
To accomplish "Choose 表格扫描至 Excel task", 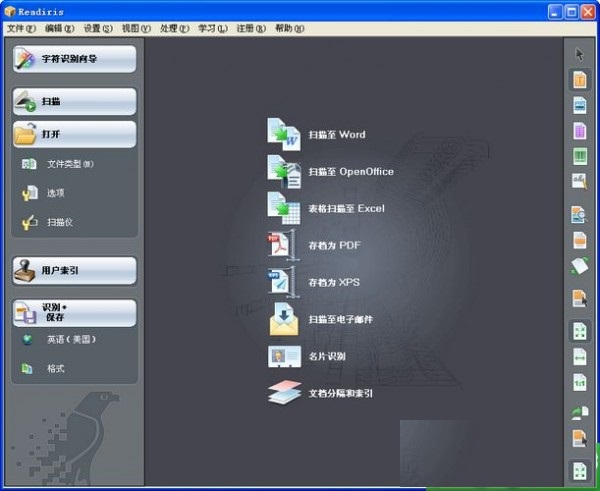I will [326, 209].
